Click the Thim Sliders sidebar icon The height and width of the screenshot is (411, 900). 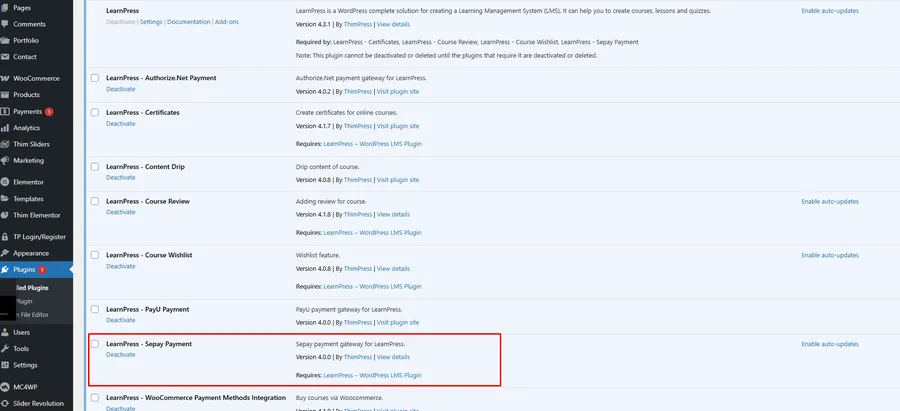tap(6, 144)
